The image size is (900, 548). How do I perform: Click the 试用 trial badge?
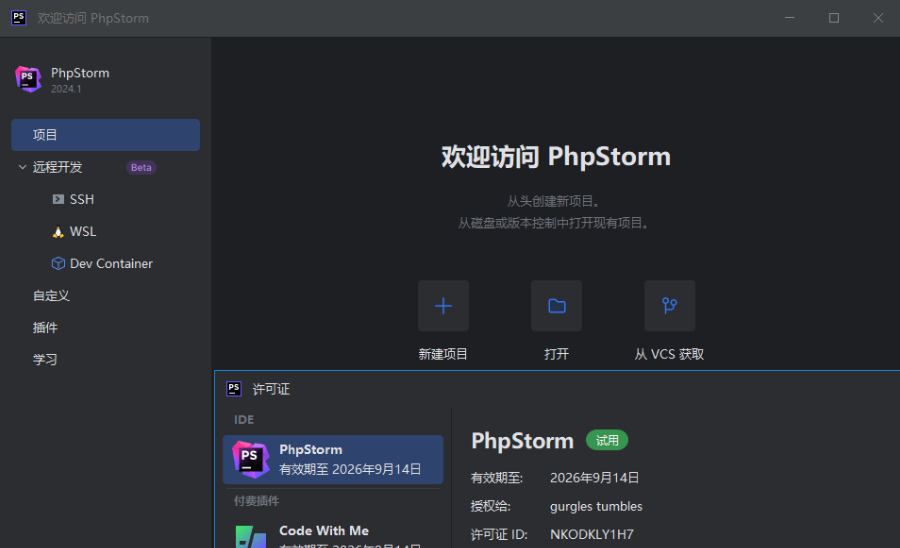point(607,440)
